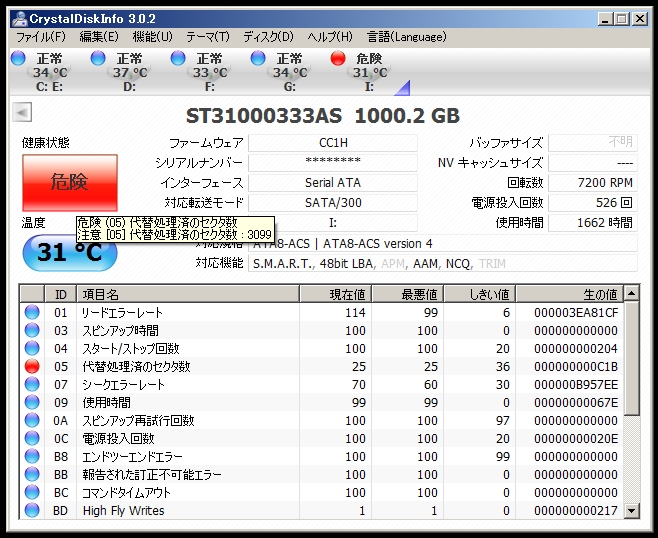Click the CrystalDiskInfo title bar icon
This screenshot has height=538, width=658.
[x=19, y=19]
